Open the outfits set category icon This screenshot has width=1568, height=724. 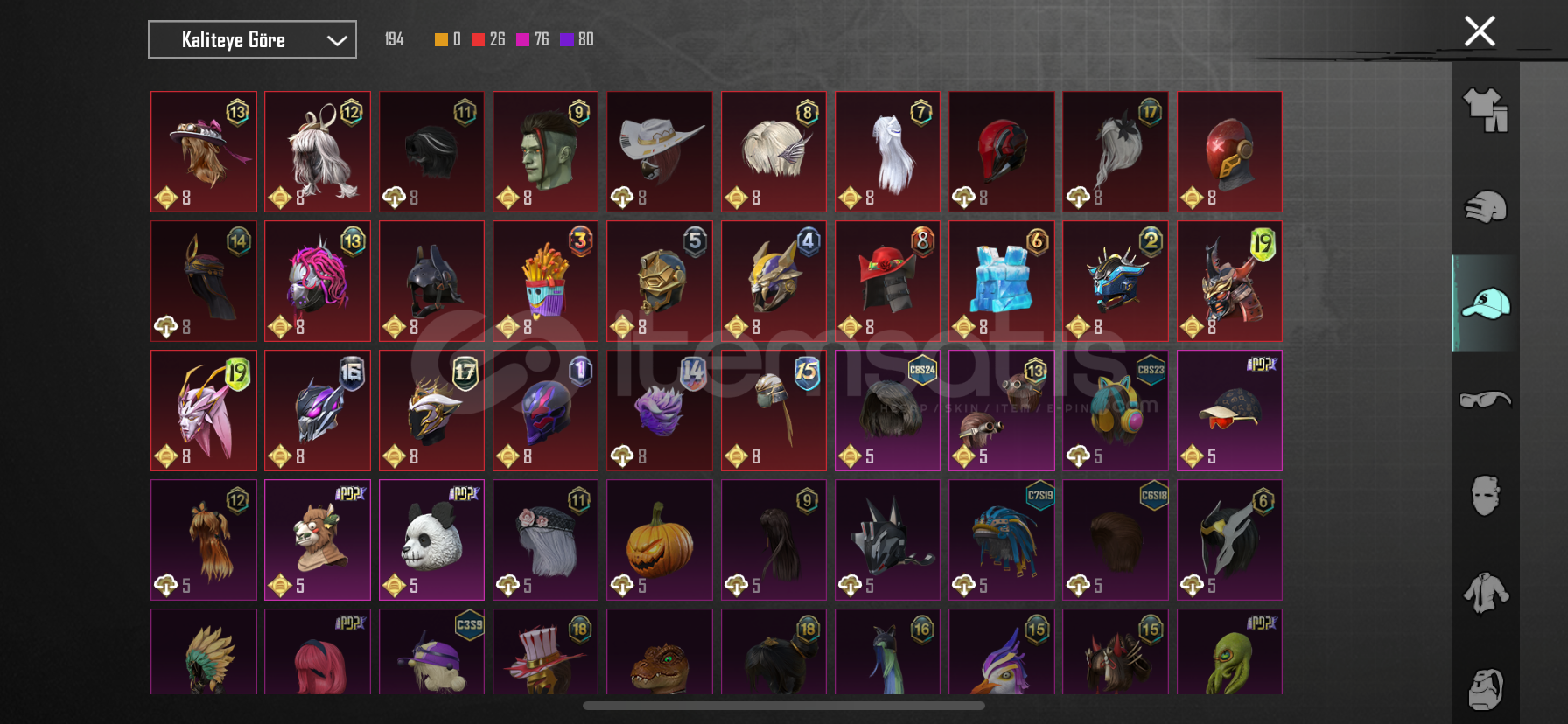(x=1486, y=110)
